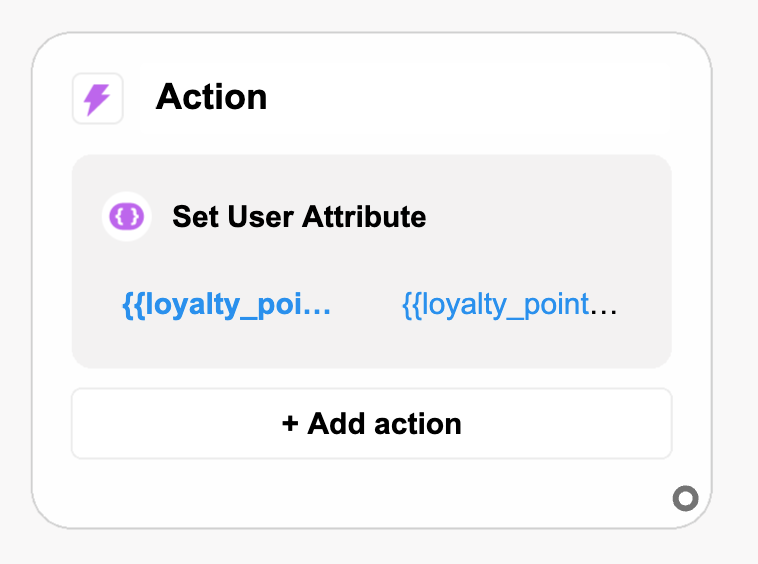This screenshot has width=758, height=564.
Task: Click the word Action in the header
Action: tap(211, 97)
